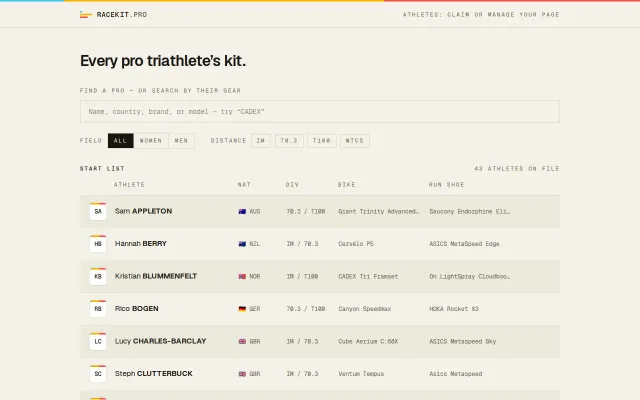Viewport: 640px width, 400px height.
Task: Focus the name, country, brand search field
Action: click(320, 111)
